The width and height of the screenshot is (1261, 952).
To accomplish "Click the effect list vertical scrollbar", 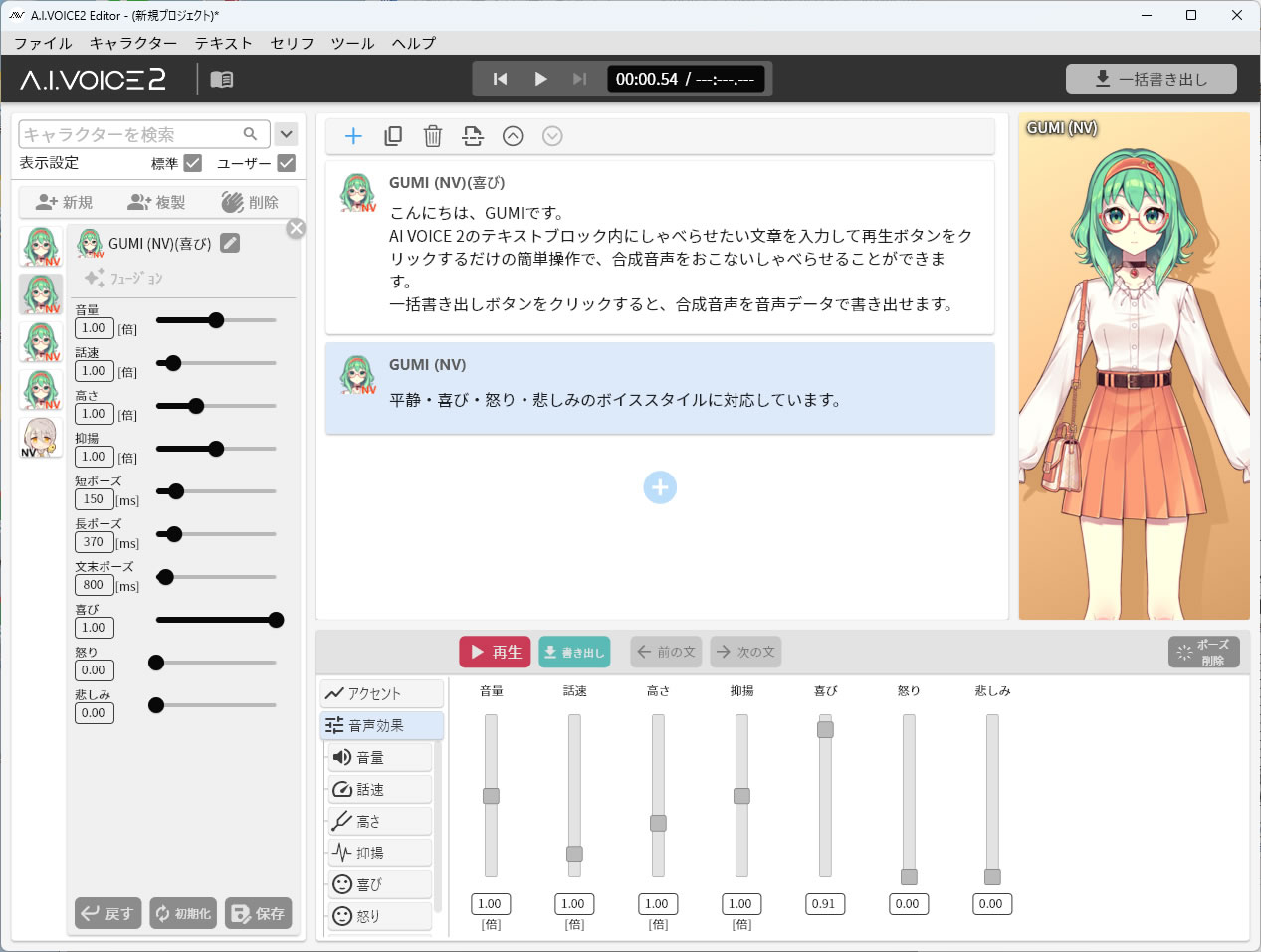I will coord(438,826).
